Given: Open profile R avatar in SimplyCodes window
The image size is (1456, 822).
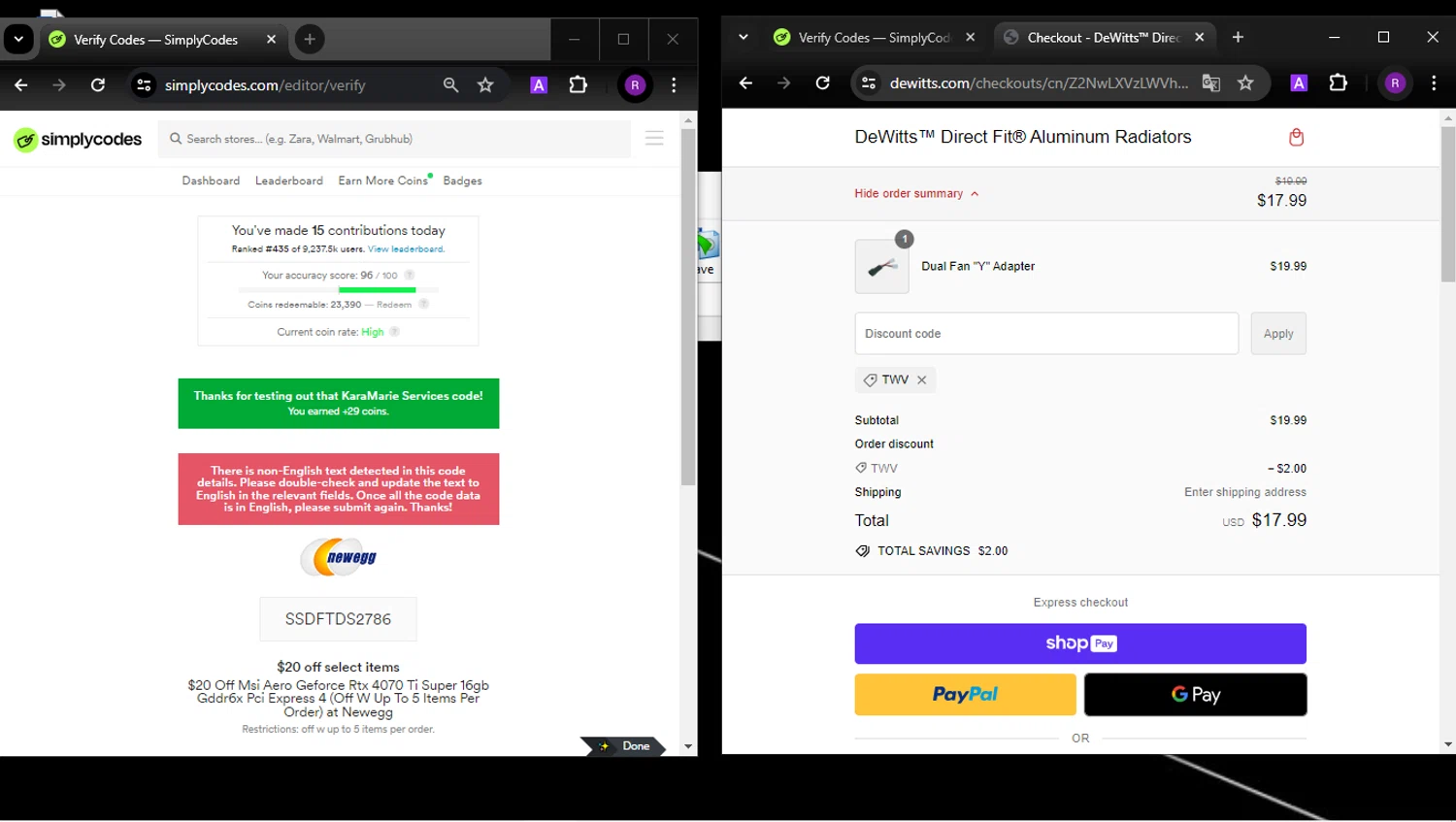Looking at the screenshot, I should 635,85.
